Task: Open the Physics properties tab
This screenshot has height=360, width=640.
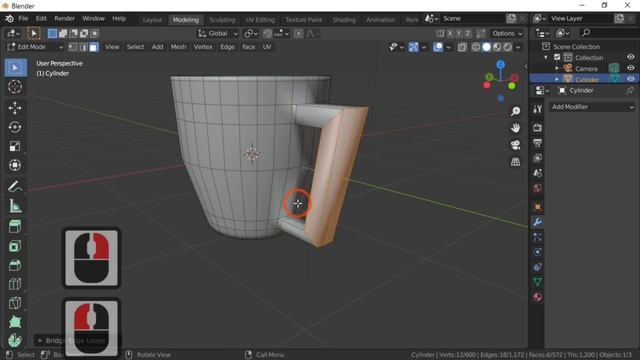Action: [538, 252]
